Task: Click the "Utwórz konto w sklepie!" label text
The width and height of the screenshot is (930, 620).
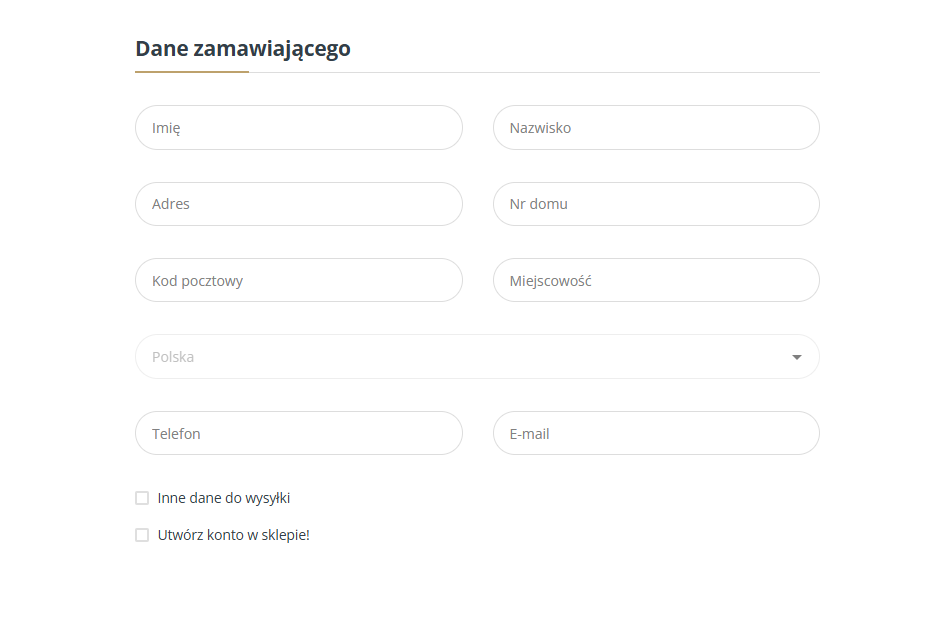Action: click(x=234, y=535)
